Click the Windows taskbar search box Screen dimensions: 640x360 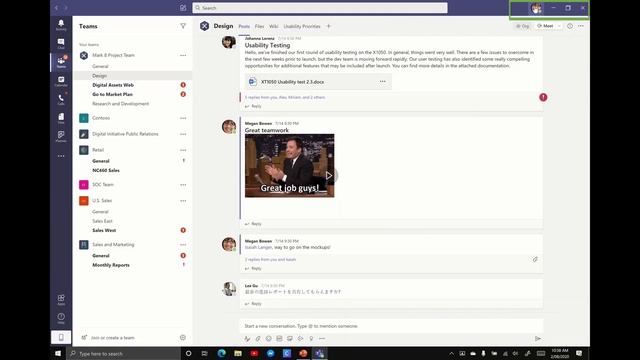[123, 353]
